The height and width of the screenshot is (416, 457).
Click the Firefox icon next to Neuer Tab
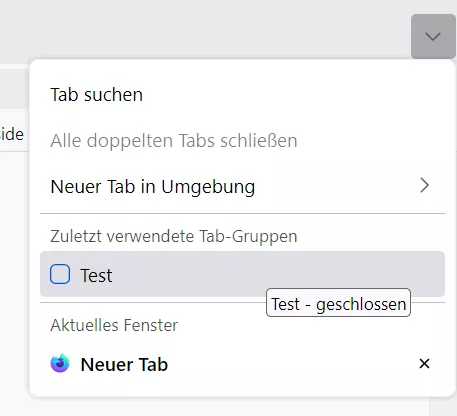tap(60, 363)
